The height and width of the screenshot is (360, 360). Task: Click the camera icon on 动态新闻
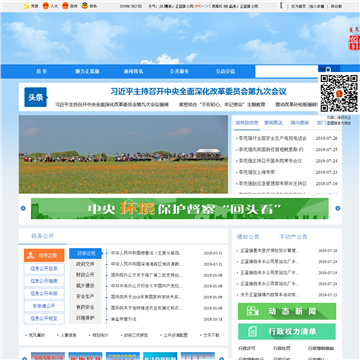[252, 311]
